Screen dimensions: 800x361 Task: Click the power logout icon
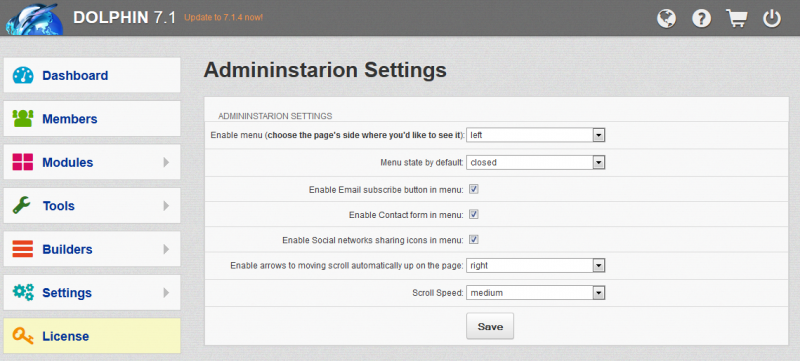pyautogui.click(x=772, y=19)
